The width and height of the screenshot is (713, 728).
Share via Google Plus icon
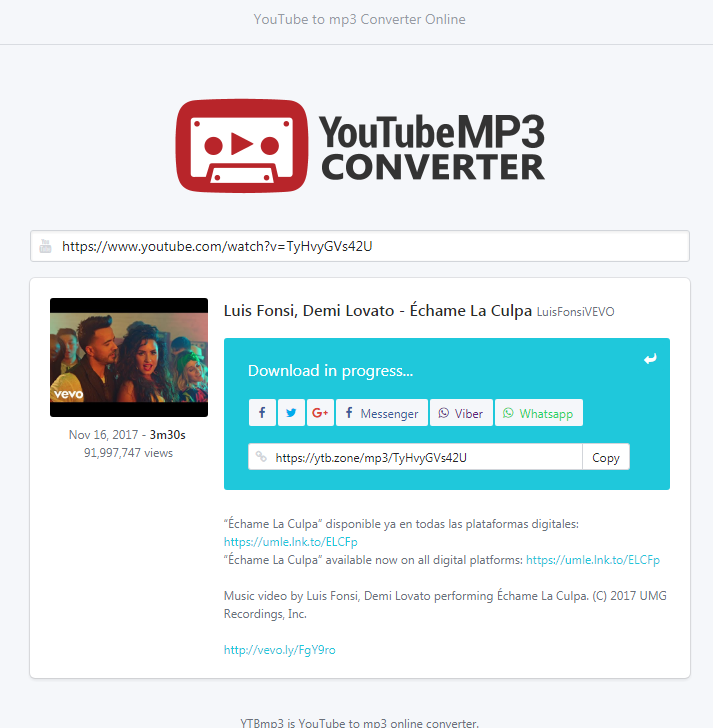coord(320,412)
